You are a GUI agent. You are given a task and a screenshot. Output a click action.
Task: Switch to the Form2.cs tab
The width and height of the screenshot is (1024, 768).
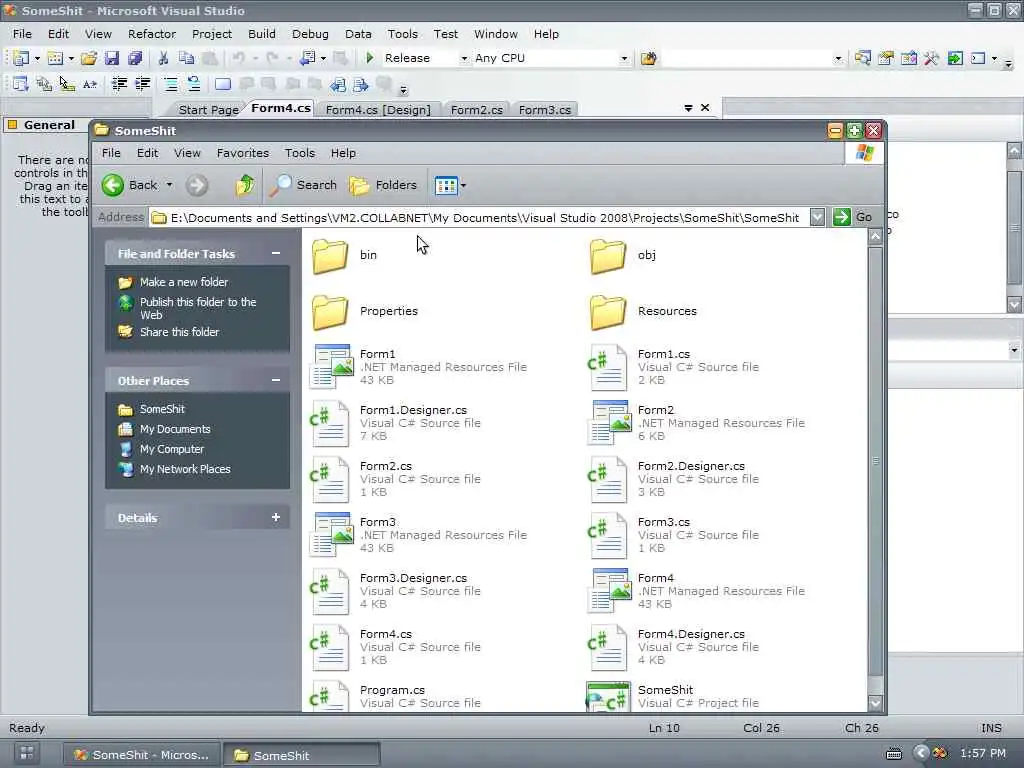pos(477,110)
